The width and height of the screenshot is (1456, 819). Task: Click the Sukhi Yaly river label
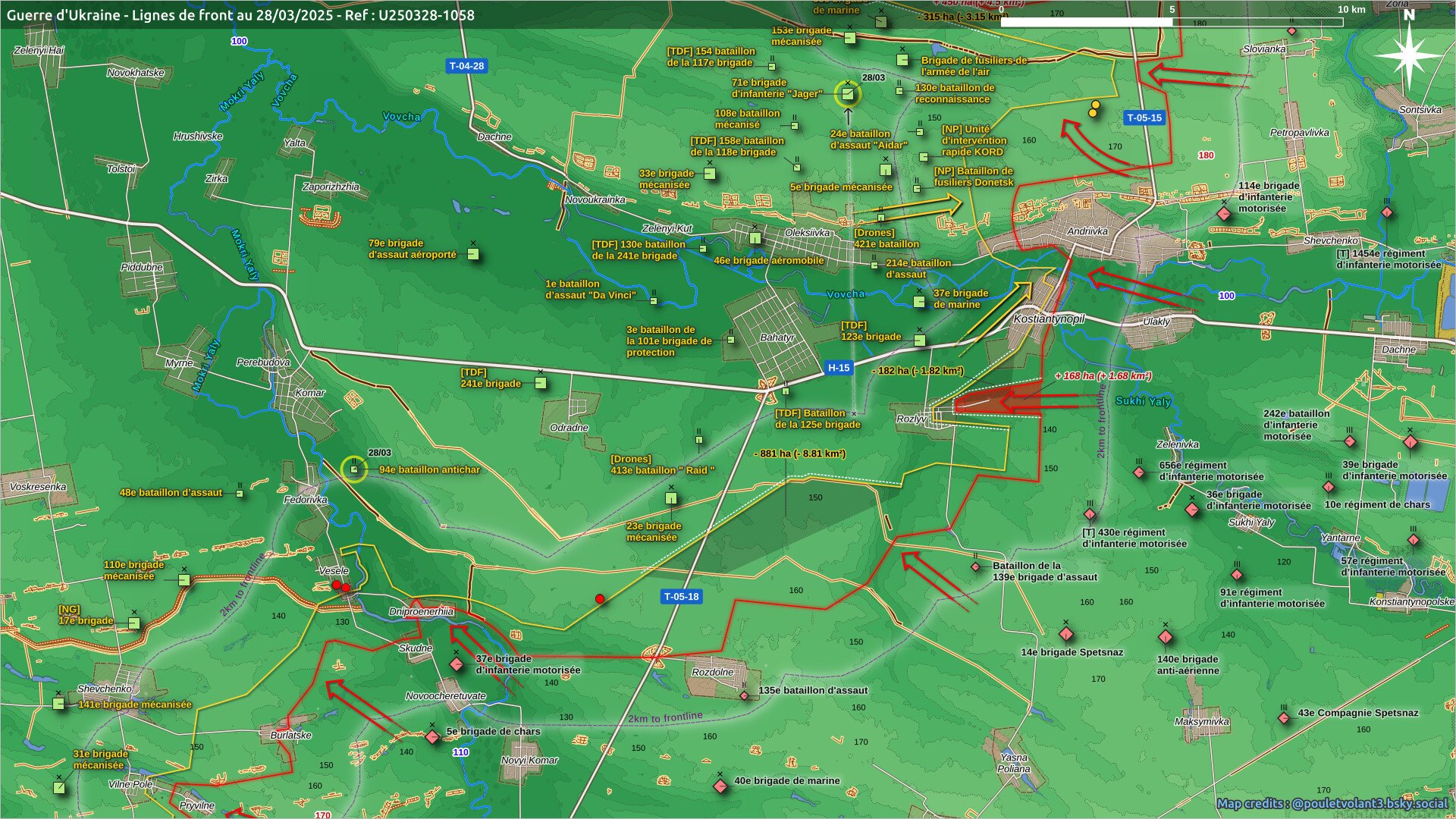1144,401
